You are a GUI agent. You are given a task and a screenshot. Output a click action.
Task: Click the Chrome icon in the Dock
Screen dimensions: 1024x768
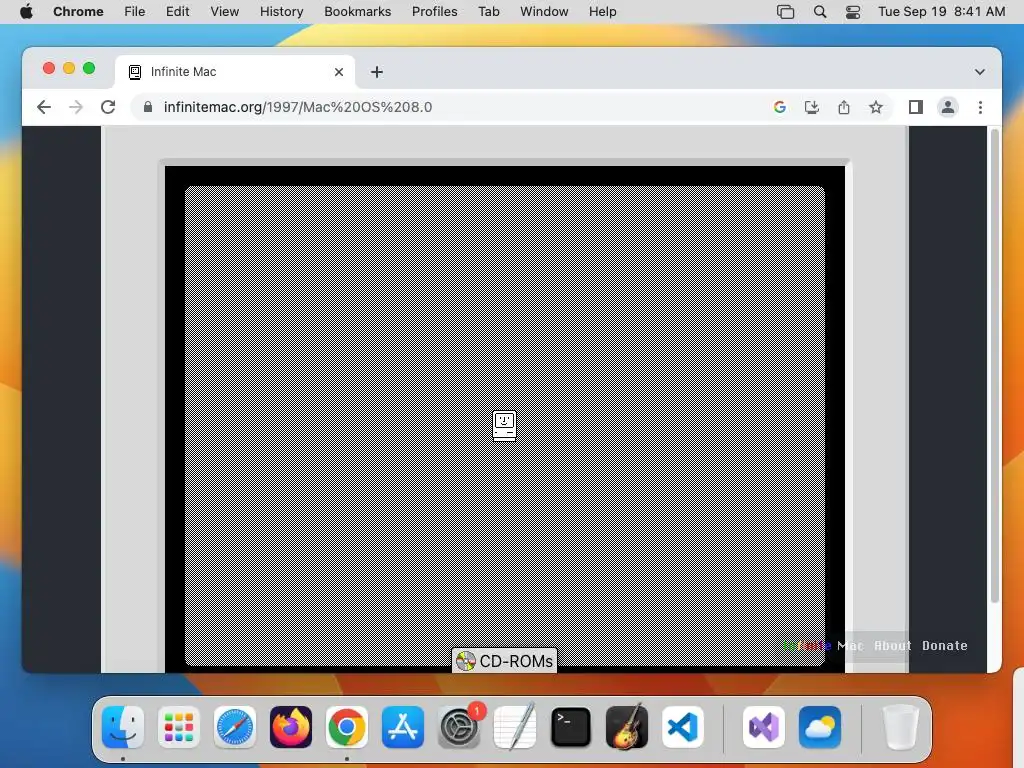[347, 727]
